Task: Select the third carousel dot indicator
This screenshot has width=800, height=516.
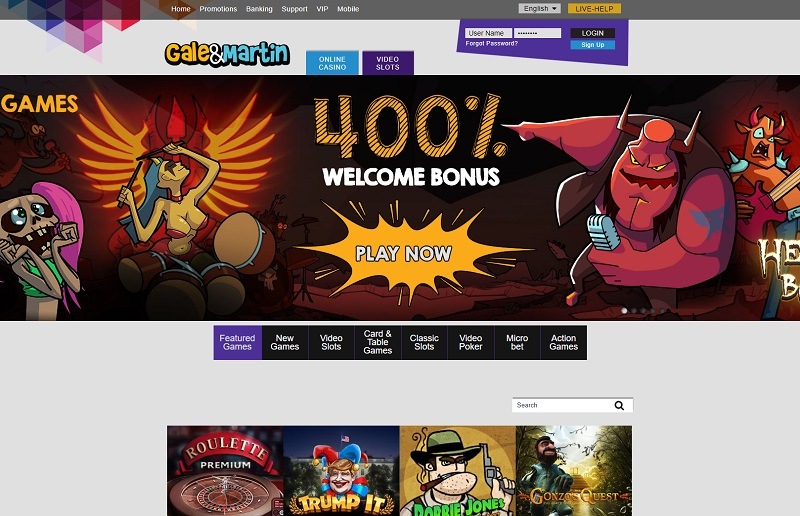Action: point(643,310)
